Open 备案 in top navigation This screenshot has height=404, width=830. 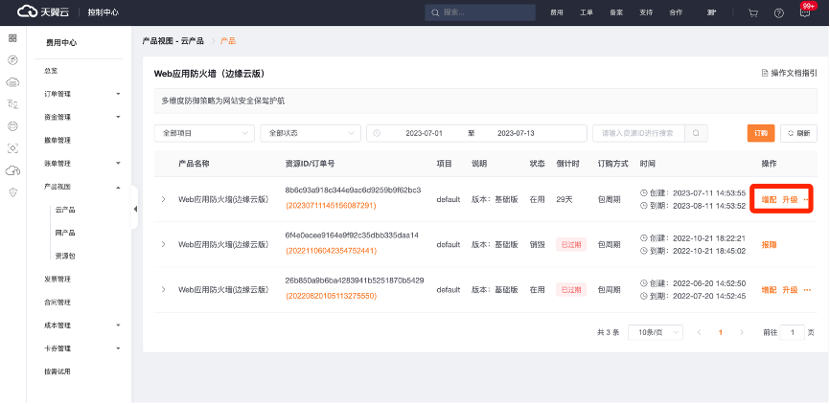tap(616, 13)
